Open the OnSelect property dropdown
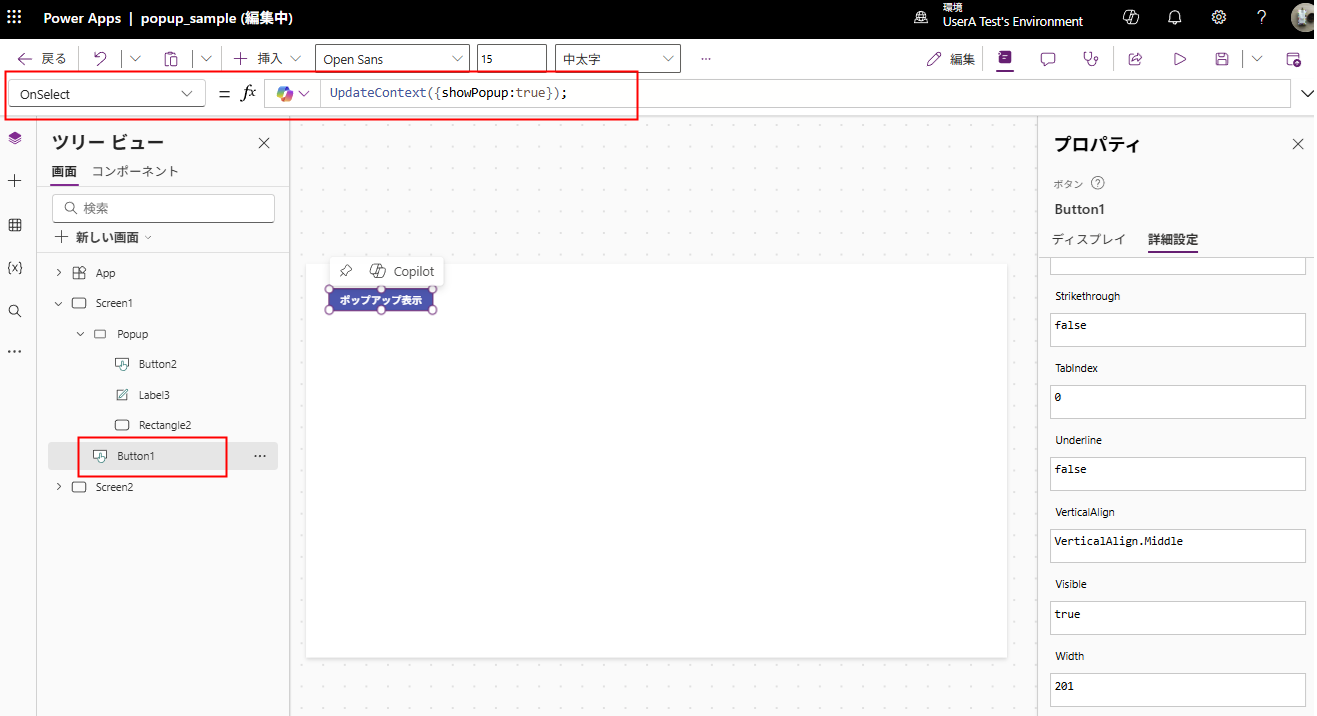Viewport: 1317px width, 716px height. (106, 94)
